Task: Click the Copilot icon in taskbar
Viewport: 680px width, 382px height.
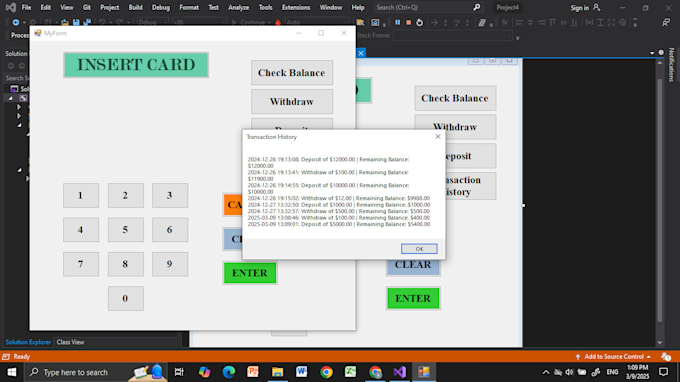Action: pos(204,372)
